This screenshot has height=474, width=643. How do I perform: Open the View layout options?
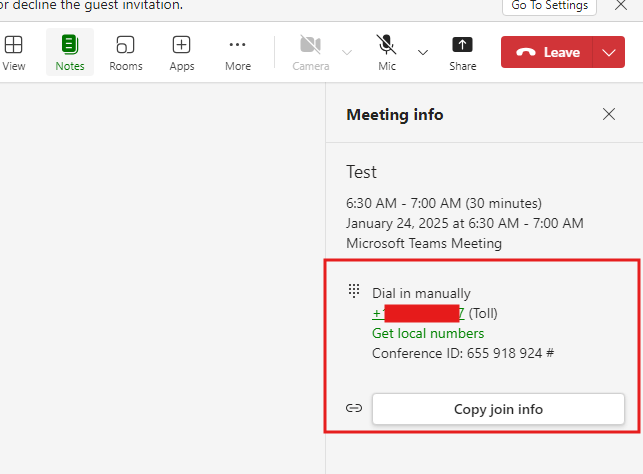[13, 52]
